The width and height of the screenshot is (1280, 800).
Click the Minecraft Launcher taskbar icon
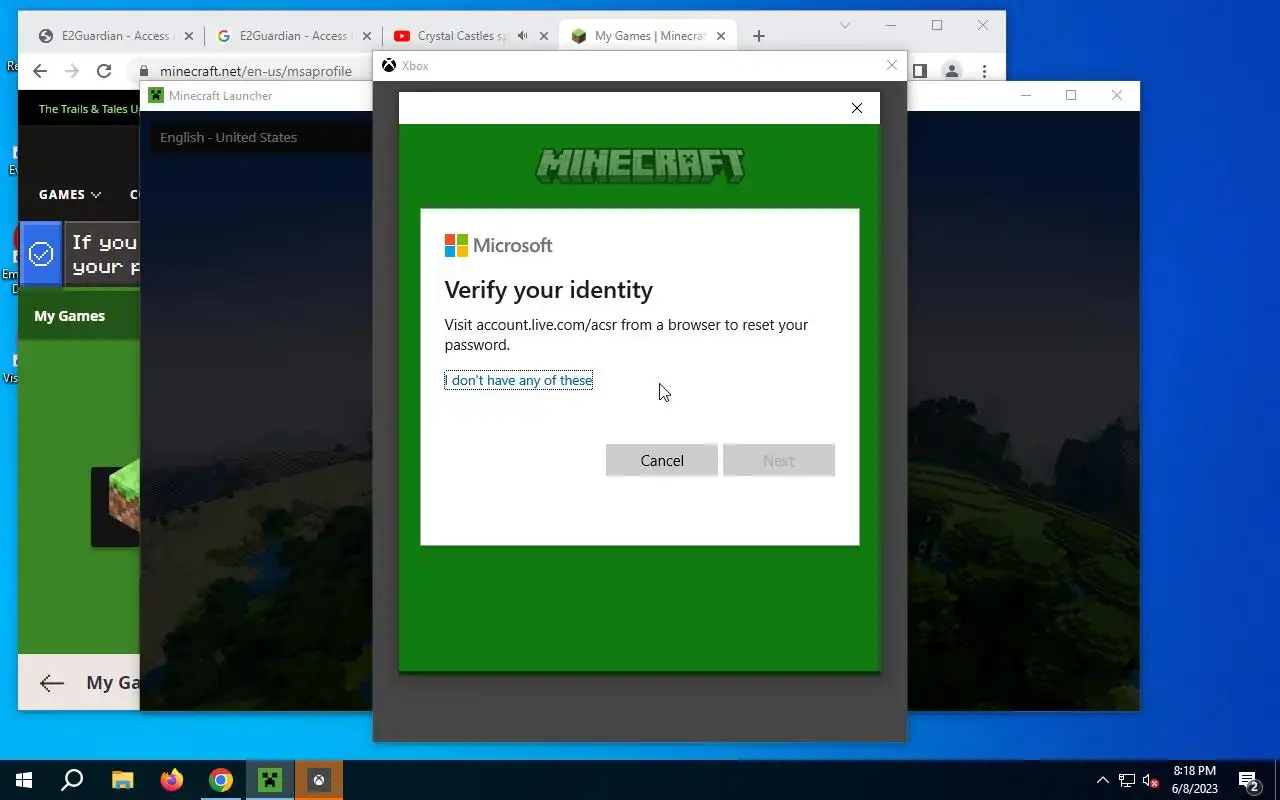coord(270,780)
